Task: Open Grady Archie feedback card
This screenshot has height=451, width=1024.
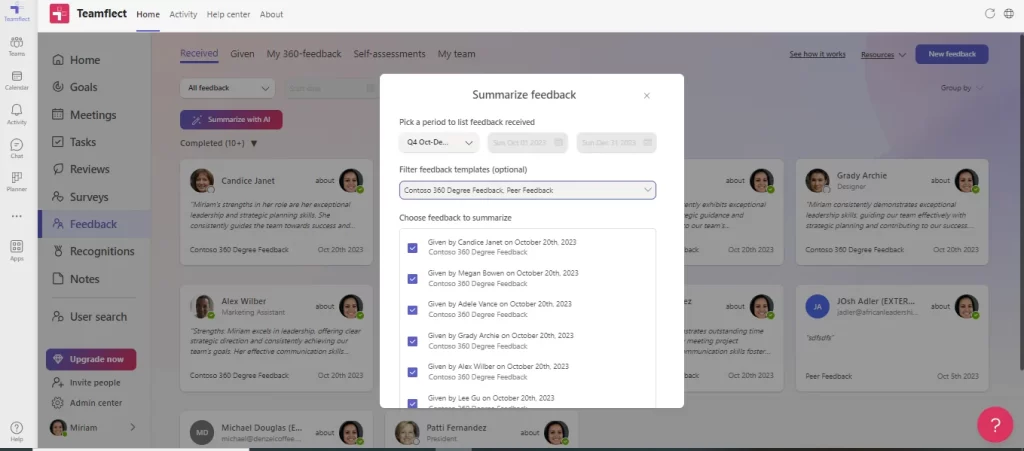Action: tap(892, 212)
